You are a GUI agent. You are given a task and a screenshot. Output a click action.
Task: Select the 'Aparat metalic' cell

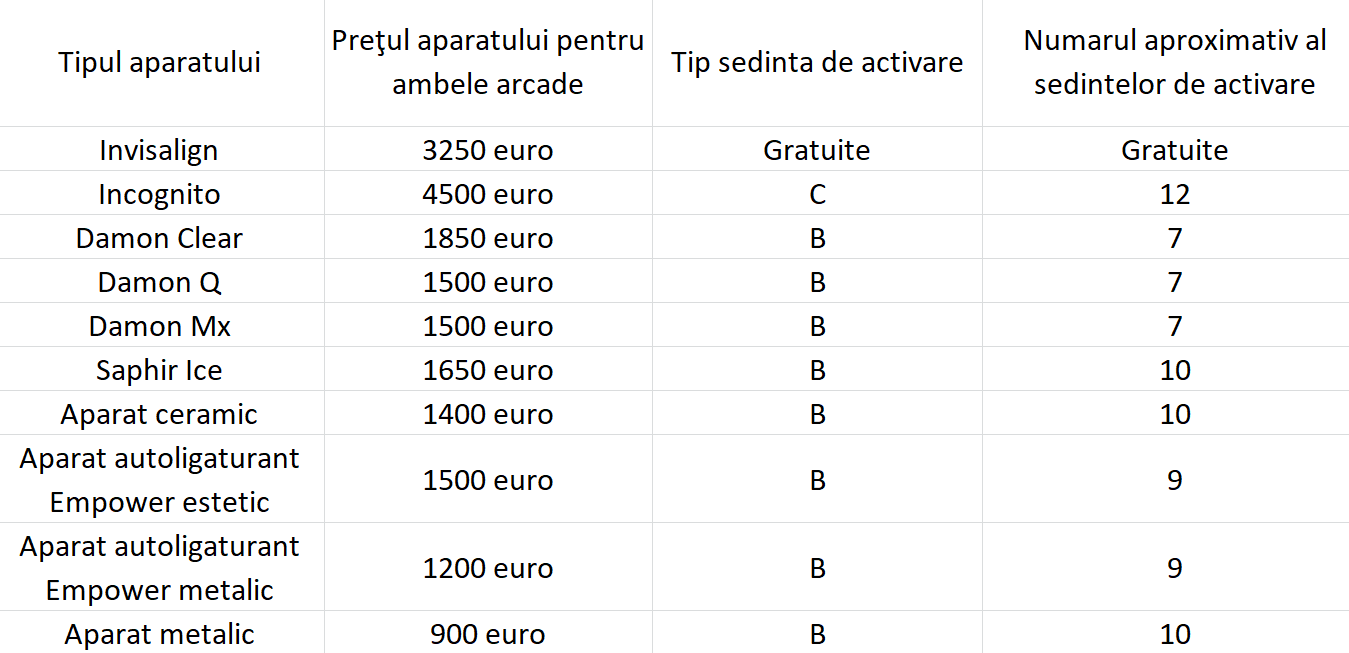[159, 634]
